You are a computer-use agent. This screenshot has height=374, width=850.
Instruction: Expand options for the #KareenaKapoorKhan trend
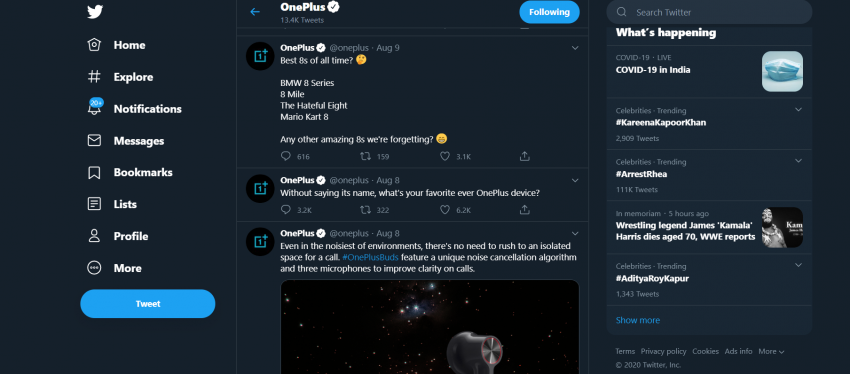[798, 109]
